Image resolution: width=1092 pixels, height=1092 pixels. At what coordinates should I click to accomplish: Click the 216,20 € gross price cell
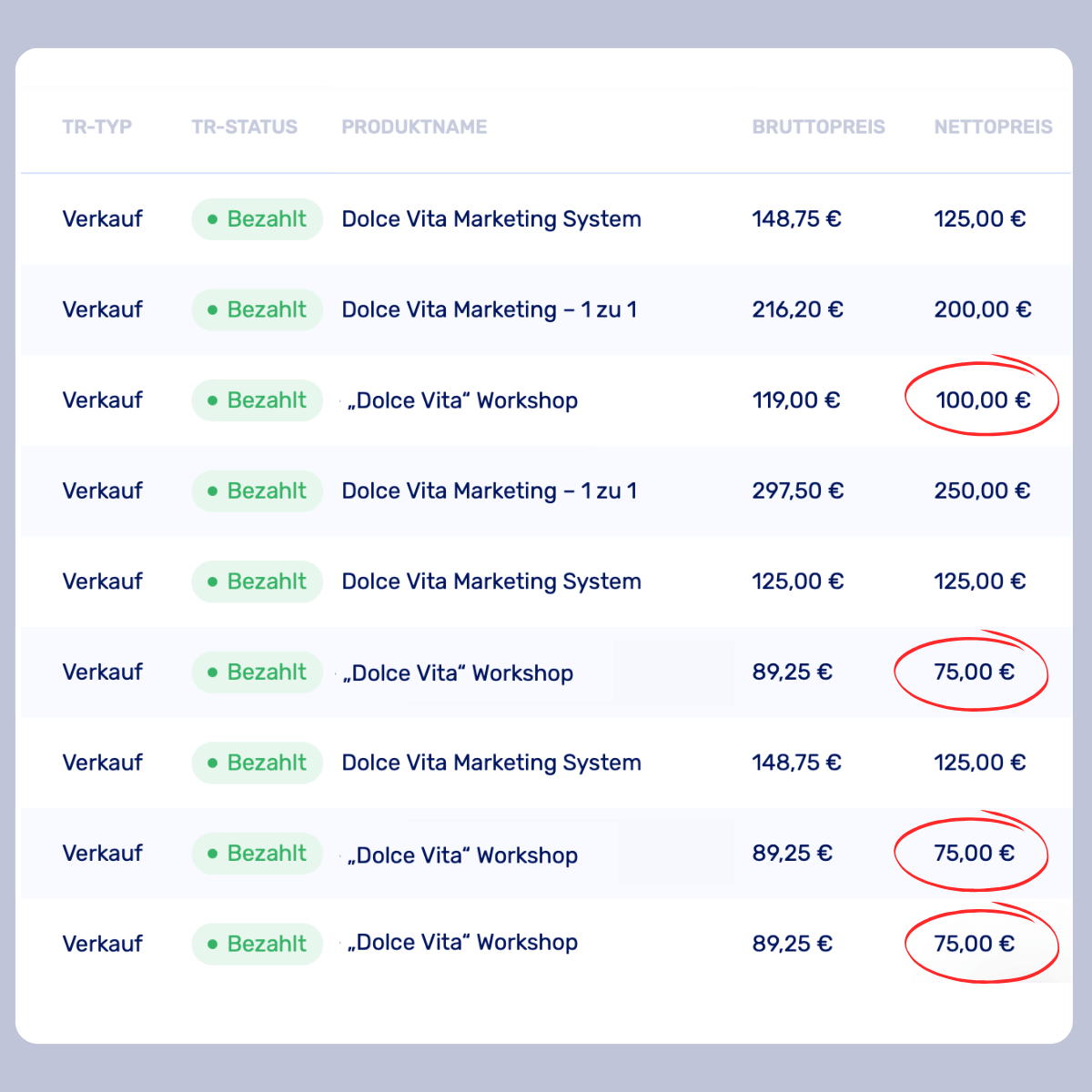[797, 310]
